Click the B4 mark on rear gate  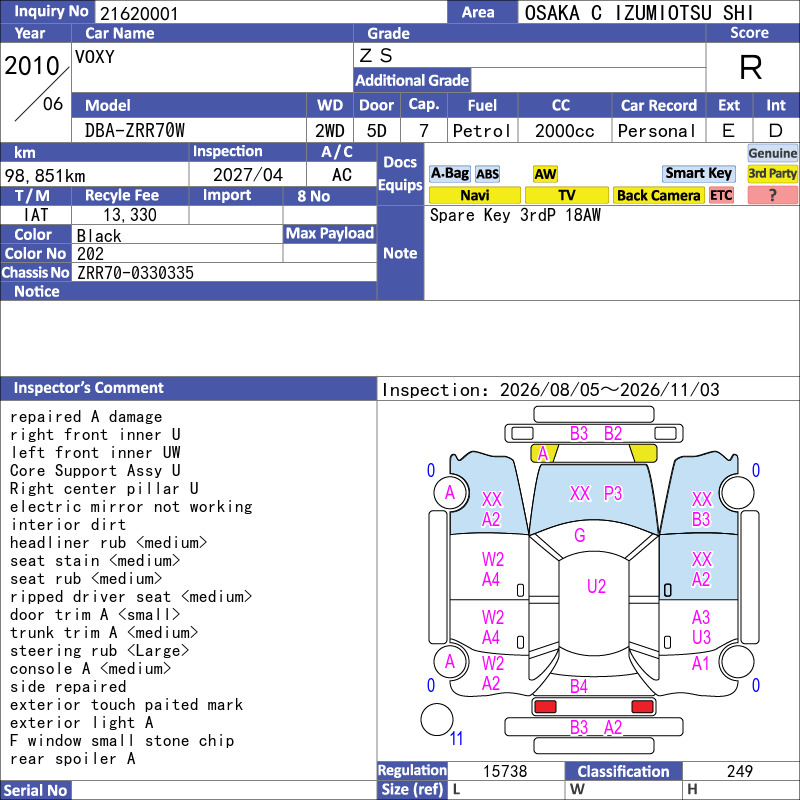[579, 686]
